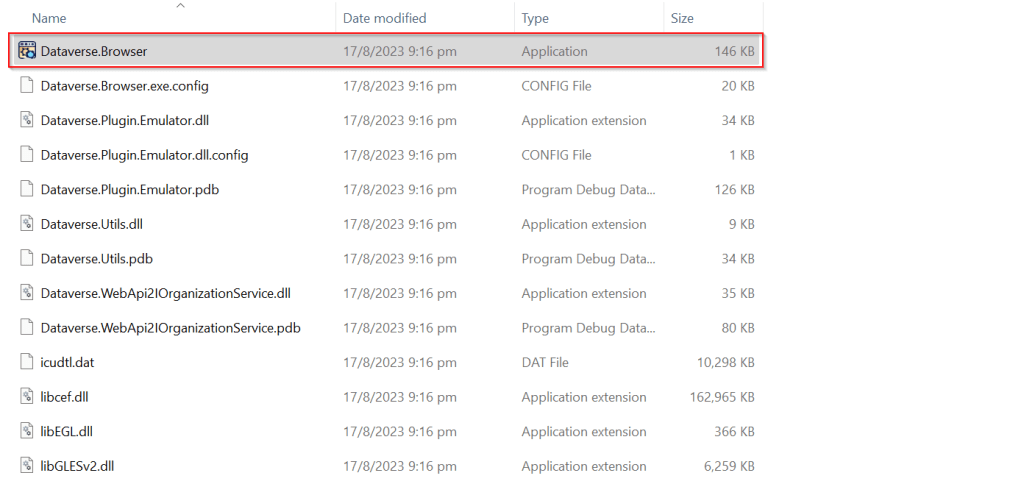Click the Dataverse.WebApi2IOrganizationService.dll file icon
Image resolution: width=1024 pixels, height=484 pixels.
click(x=28, y=293)
